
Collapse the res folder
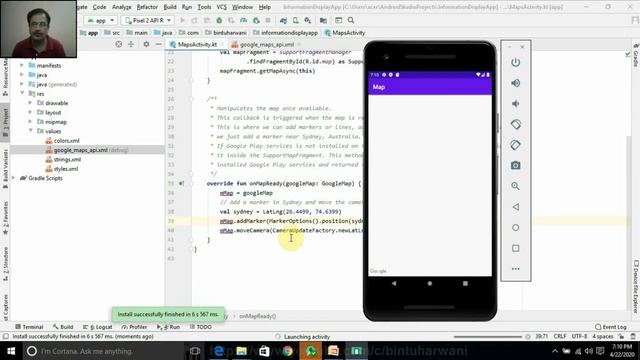tap(22, 93)
